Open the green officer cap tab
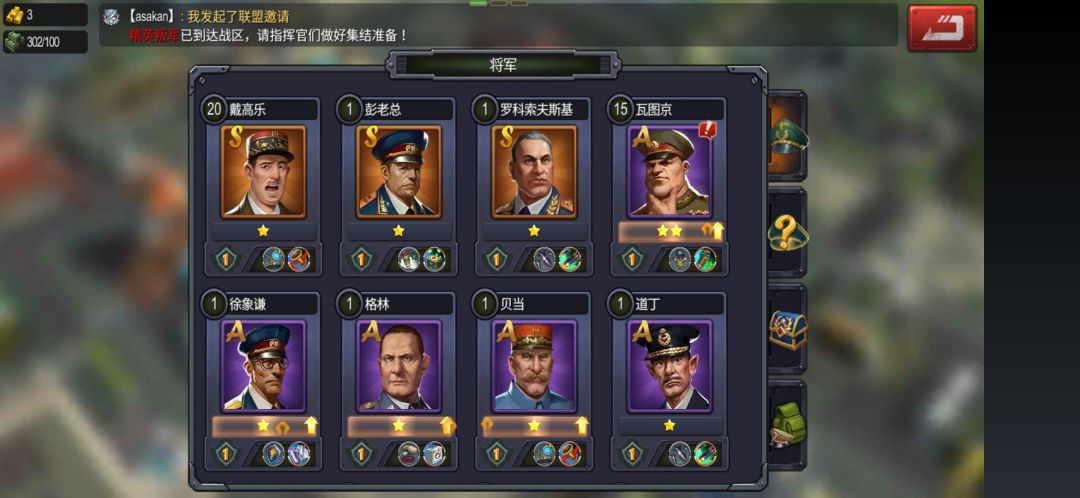The height and width of the screenshot is (498, 1080). 787,136
